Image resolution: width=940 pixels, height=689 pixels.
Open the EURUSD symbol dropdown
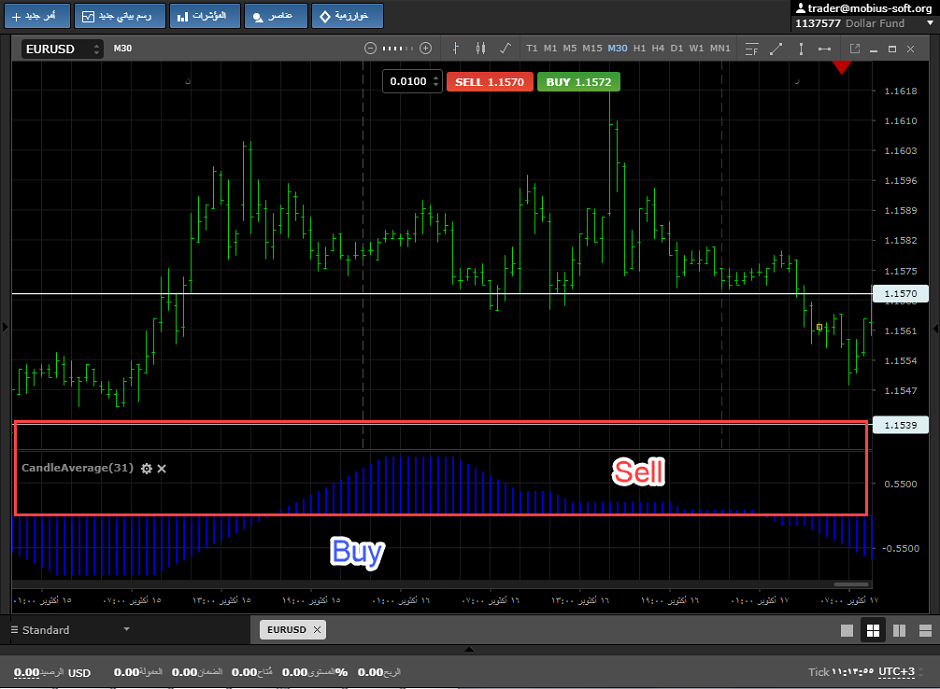tap(63, 49)
